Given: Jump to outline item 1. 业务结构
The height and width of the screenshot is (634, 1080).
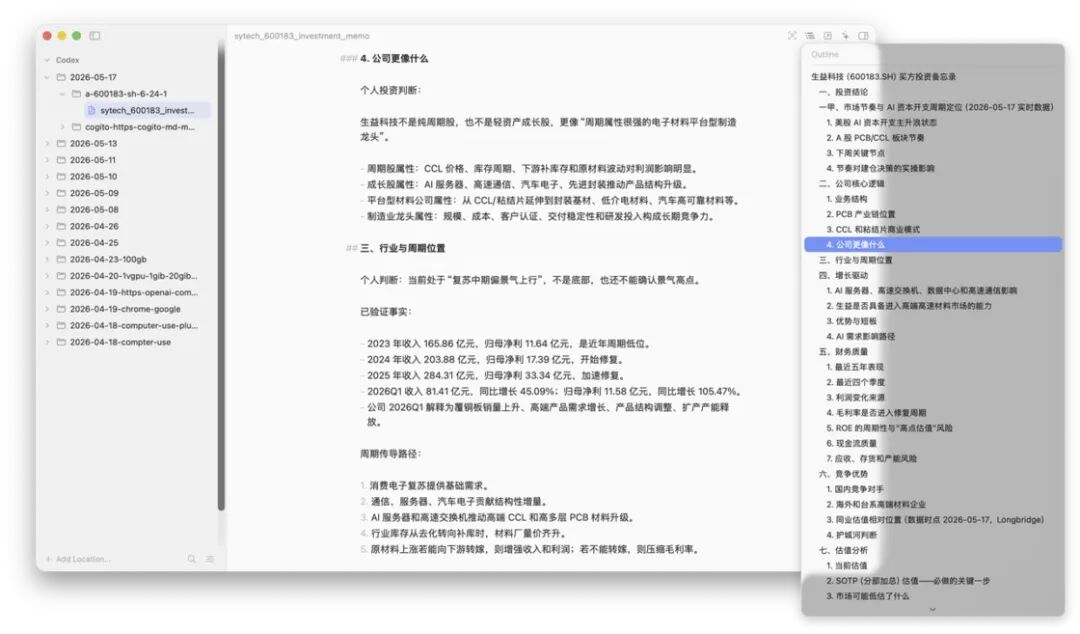Looking at the screenshot, I should coord(847,199).
